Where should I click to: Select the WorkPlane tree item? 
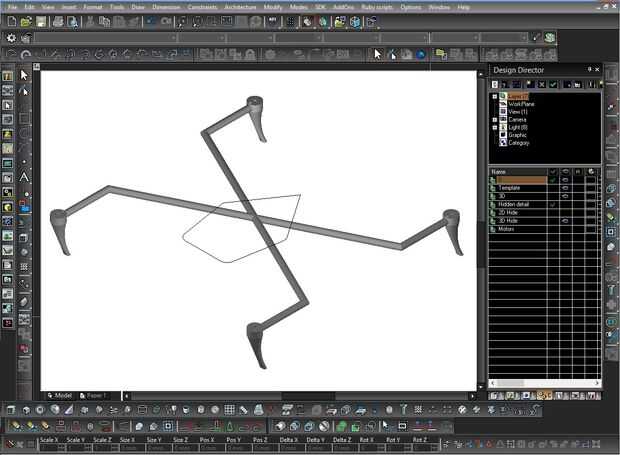coord(520,104)
